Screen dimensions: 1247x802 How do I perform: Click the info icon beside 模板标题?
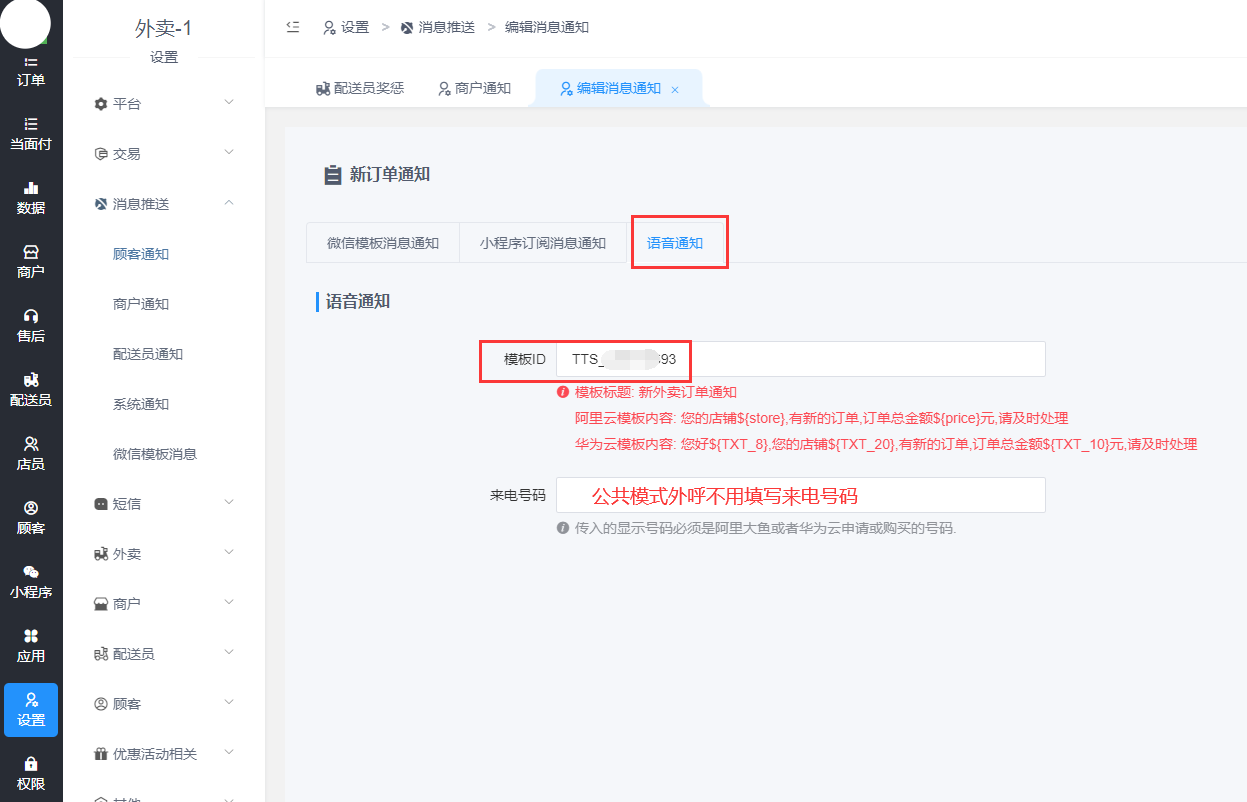pos(563,392)
